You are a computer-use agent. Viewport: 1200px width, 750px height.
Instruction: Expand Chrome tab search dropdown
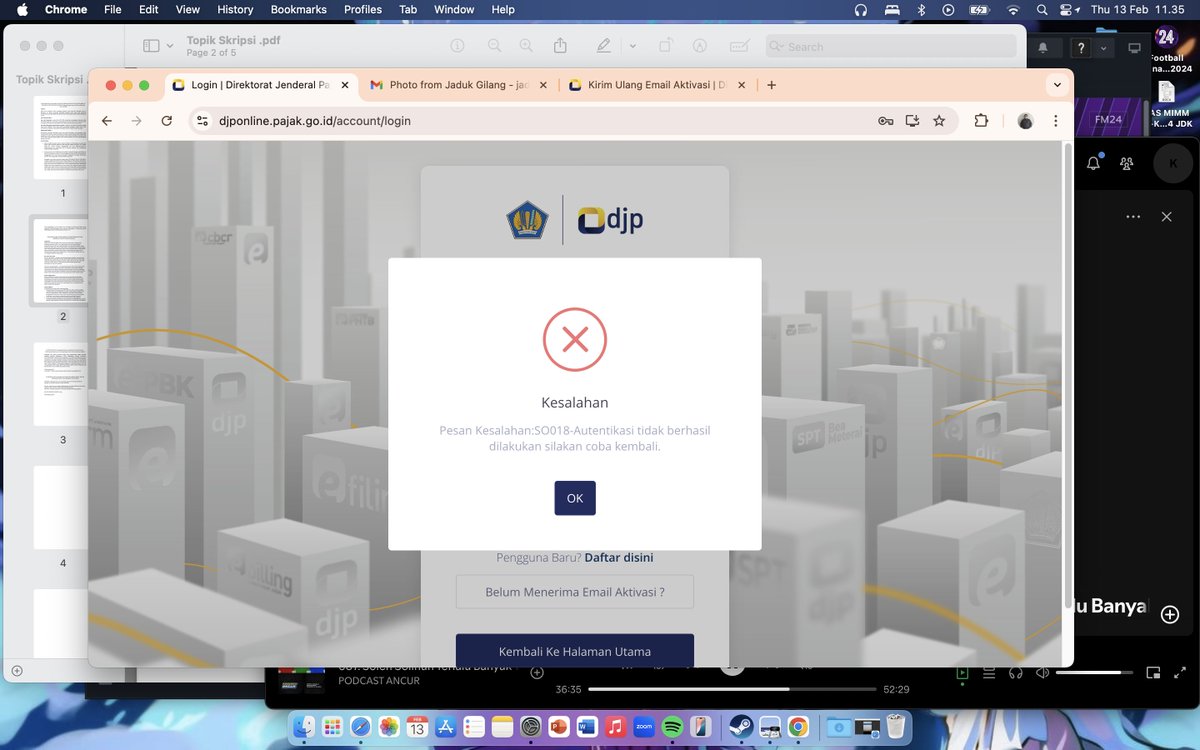tap(1057, 85)
